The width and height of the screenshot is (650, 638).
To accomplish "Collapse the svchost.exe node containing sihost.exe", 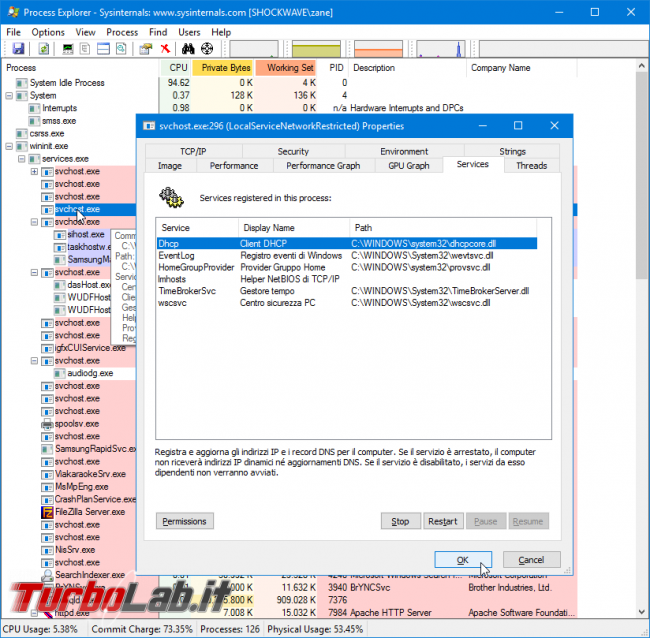I will (34, 222).
